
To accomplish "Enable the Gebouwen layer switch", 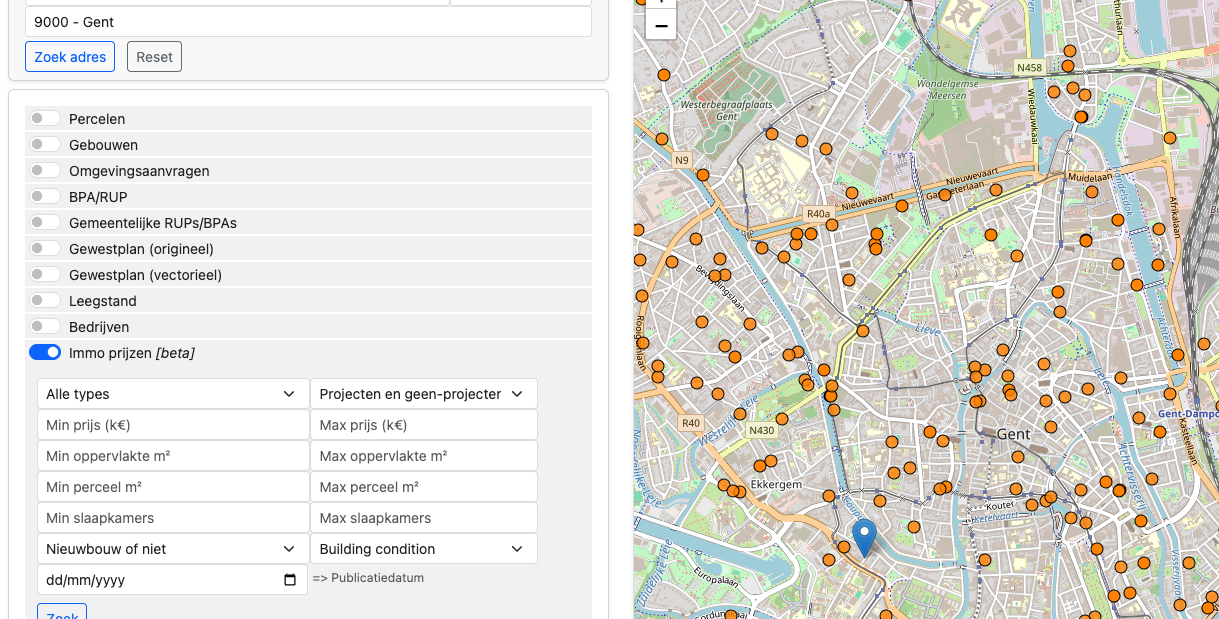I will pos(45,144).
